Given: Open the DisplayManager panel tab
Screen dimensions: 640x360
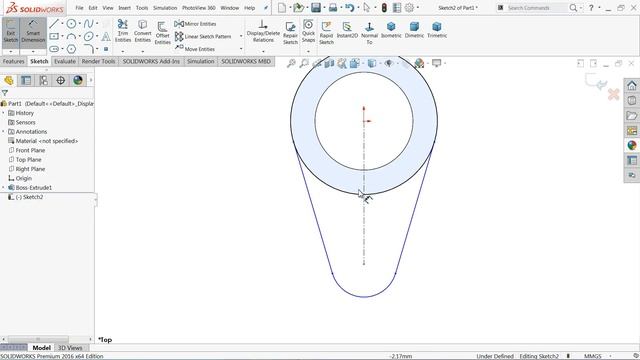Looking at the screenshot, I should pos(78,80).
